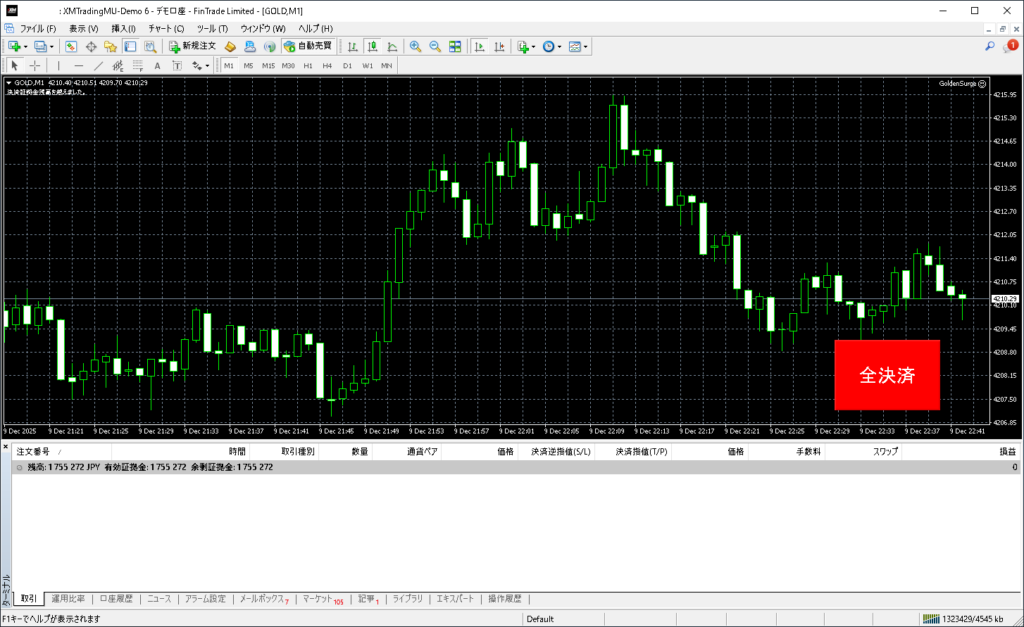Open the search magnifier icon at top right
The width and height of the screenshot is (1024, 627).
[990, 46]
